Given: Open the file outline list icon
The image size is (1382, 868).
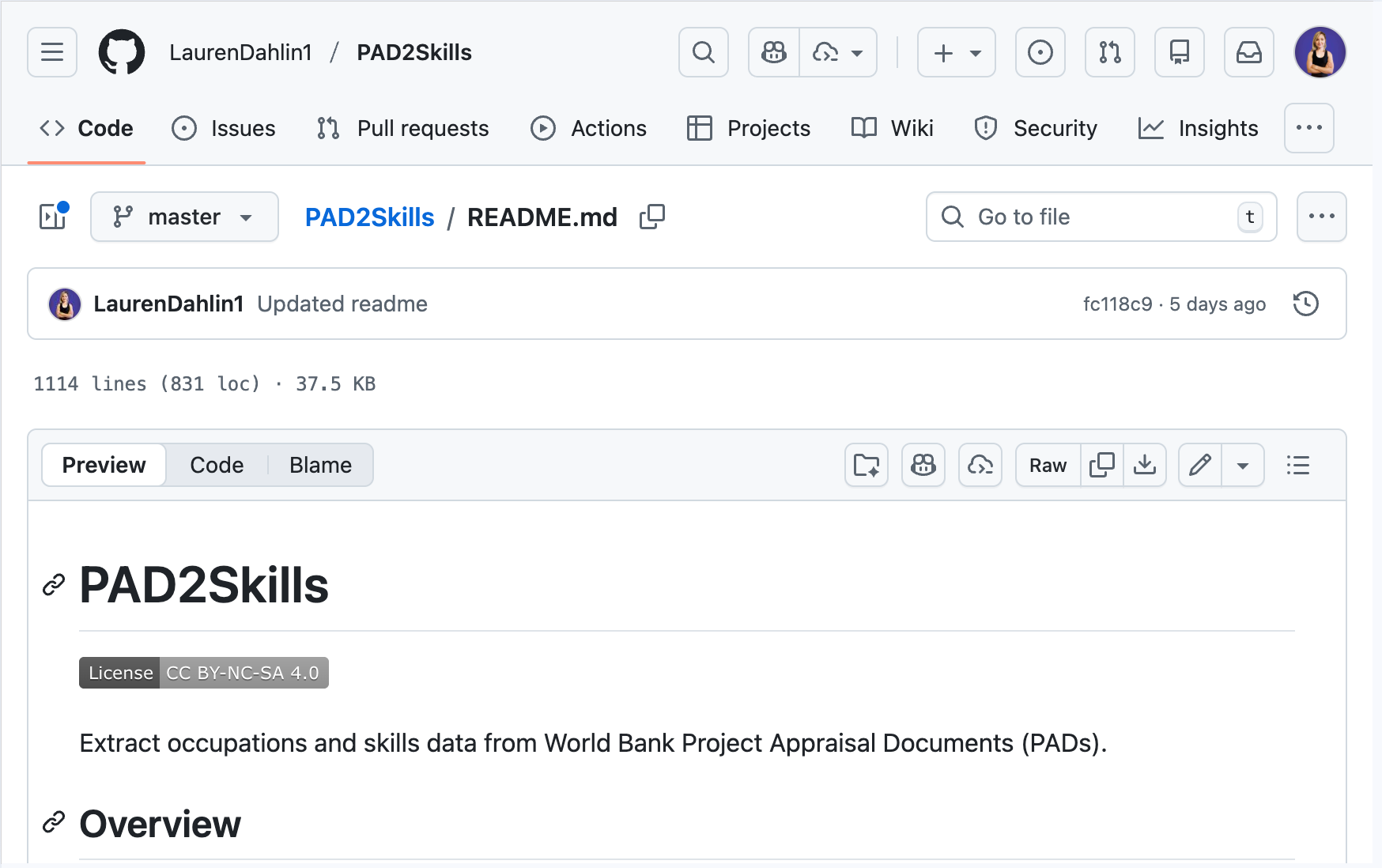Looking at the screenshot, I should 1297,465.
